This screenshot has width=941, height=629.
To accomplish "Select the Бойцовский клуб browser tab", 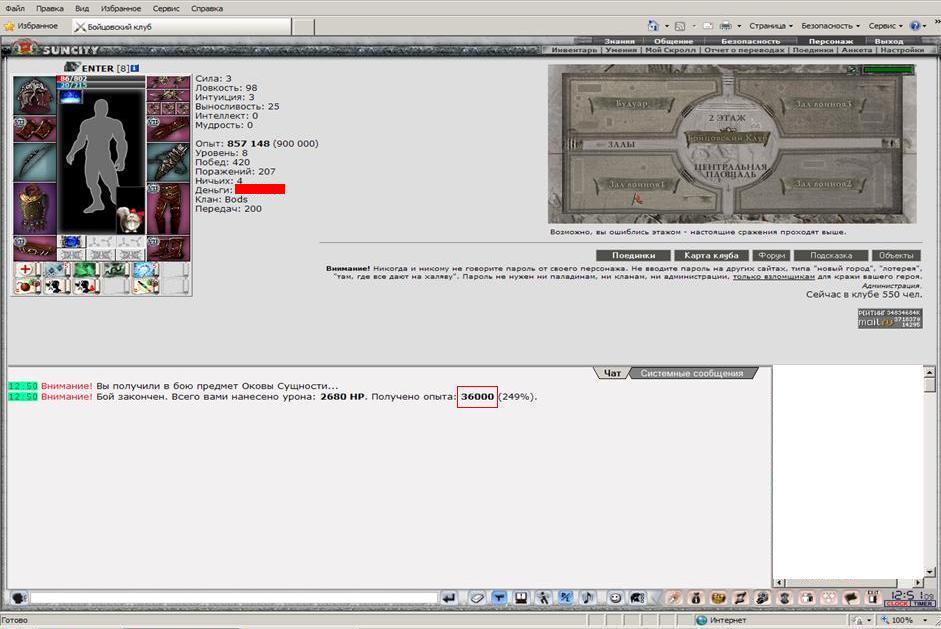I will coord(182,26).
